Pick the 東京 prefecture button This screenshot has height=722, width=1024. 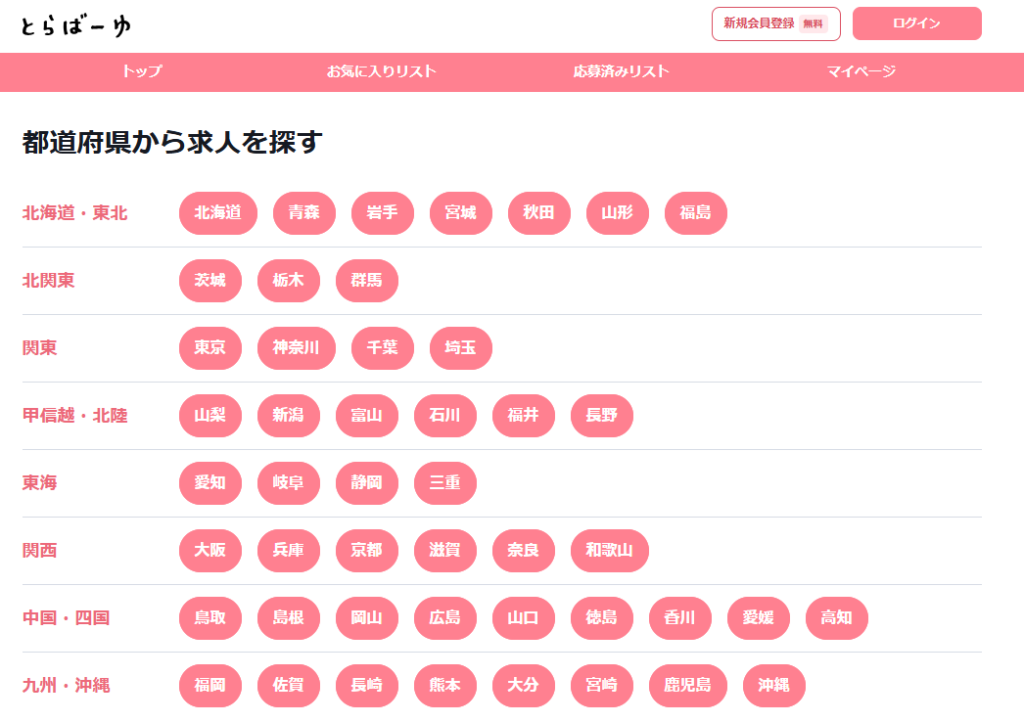pyautogui.click(x=210, y=348)
